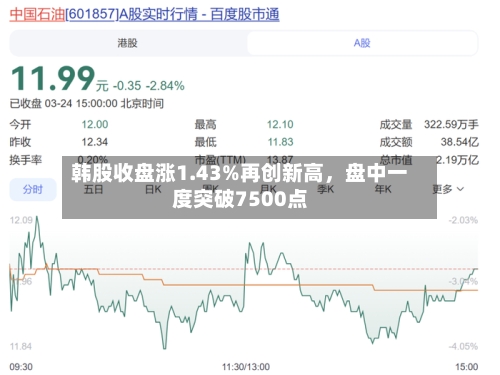
Task: Click the -0.35 price change value
Action: (x=127, y=86)
